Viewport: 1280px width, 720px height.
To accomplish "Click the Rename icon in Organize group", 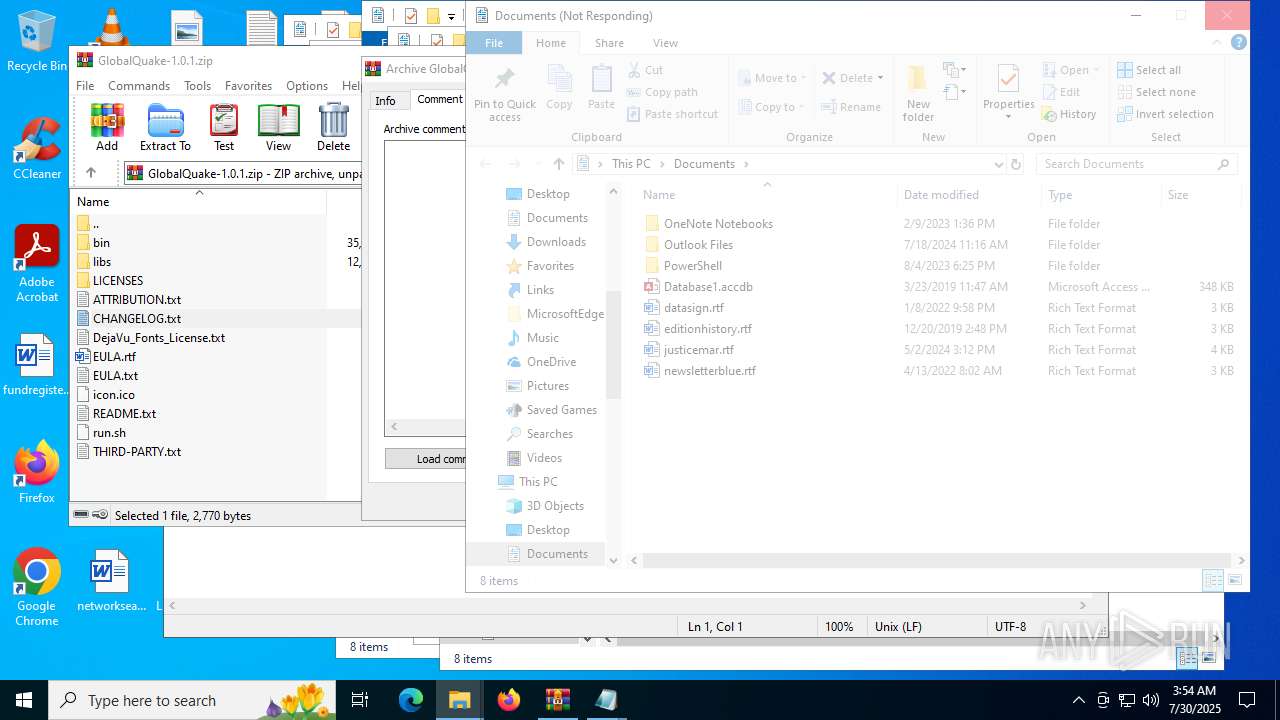I will click(x=851, y=107).
